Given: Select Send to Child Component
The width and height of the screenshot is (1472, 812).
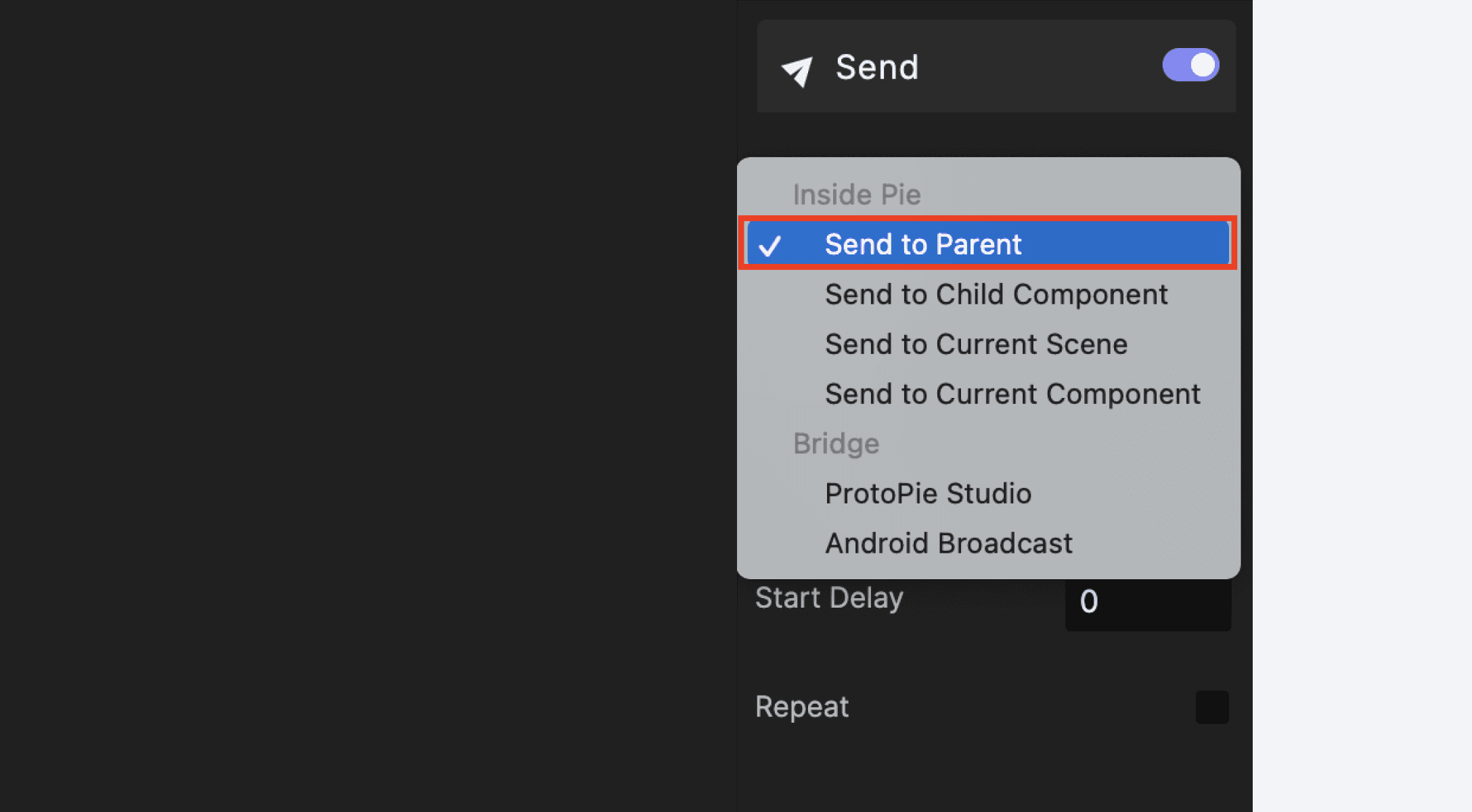Looking at the screenshot, I should [995, 294].
